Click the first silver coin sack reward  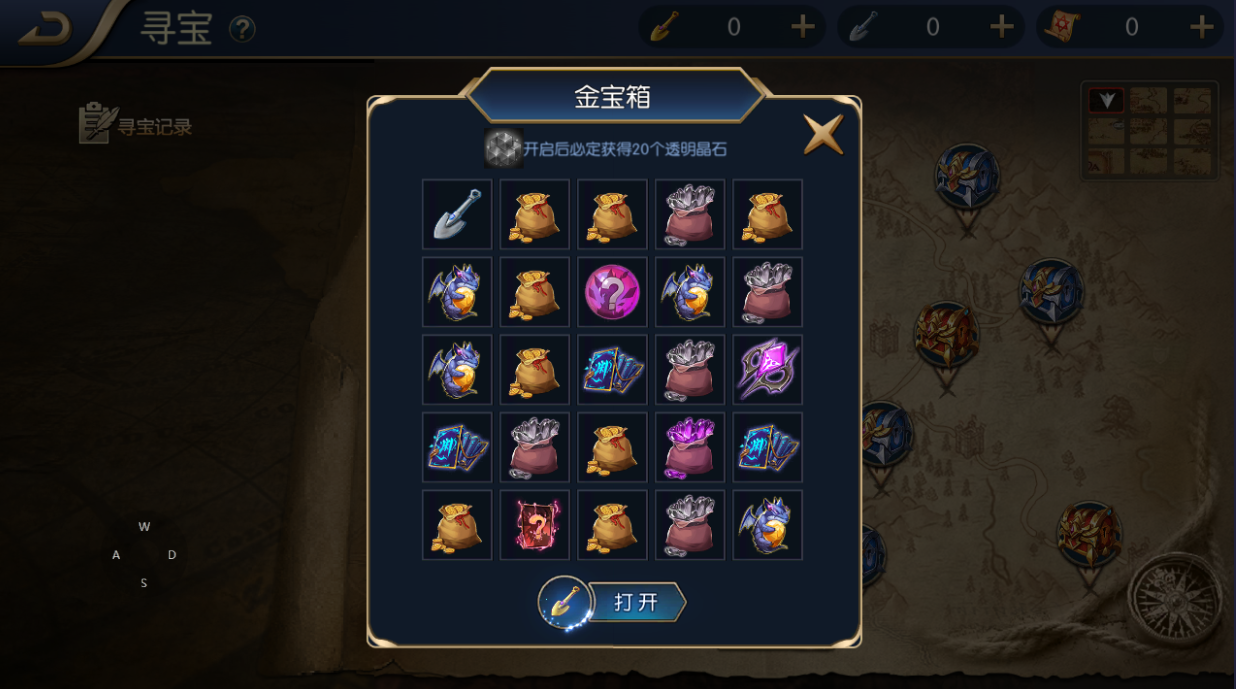[x=690, y=214]
